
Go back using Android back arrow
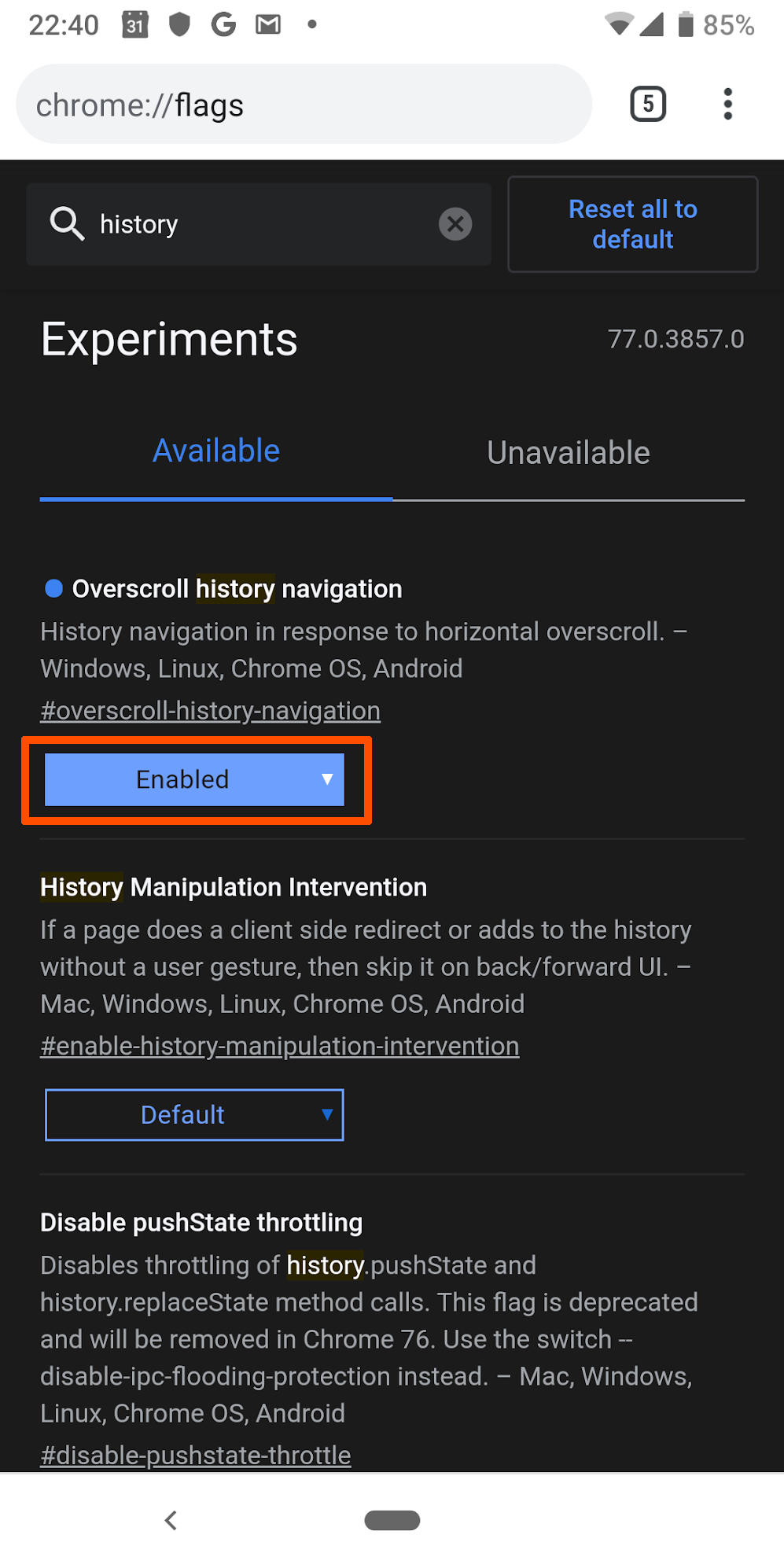[171, 1520]
